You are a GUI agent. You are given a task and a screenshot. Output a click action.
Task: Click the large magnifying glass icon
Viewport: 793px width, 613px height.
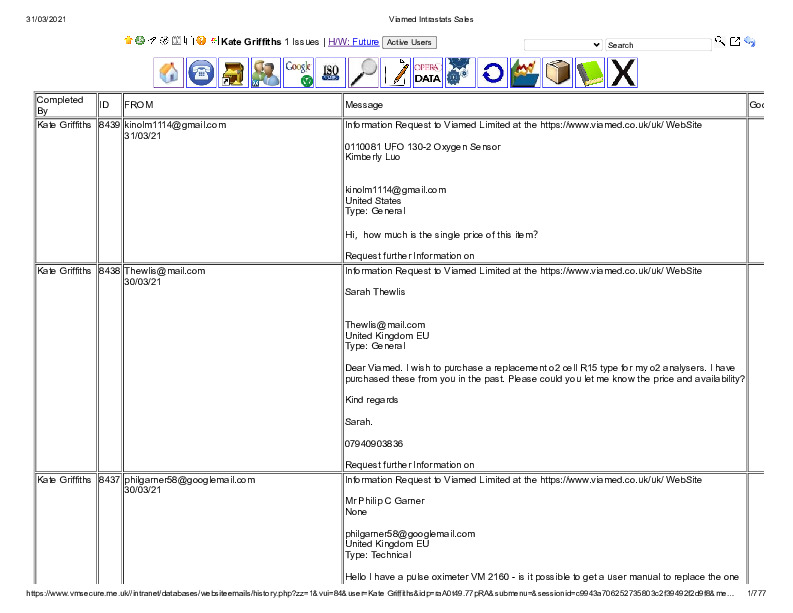tap(364, 73)
